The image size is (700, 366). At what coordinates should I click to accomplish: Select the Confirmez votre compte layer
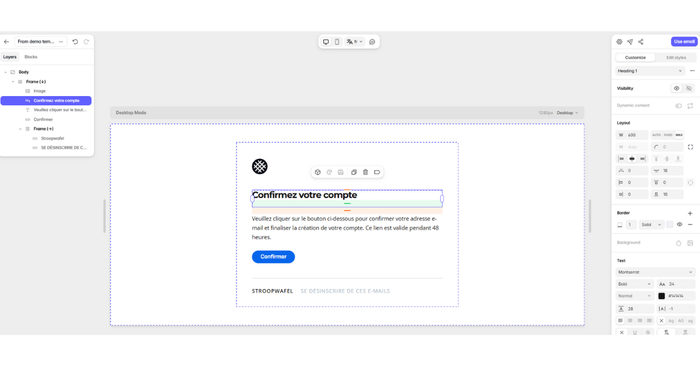[x=46, y=101]
